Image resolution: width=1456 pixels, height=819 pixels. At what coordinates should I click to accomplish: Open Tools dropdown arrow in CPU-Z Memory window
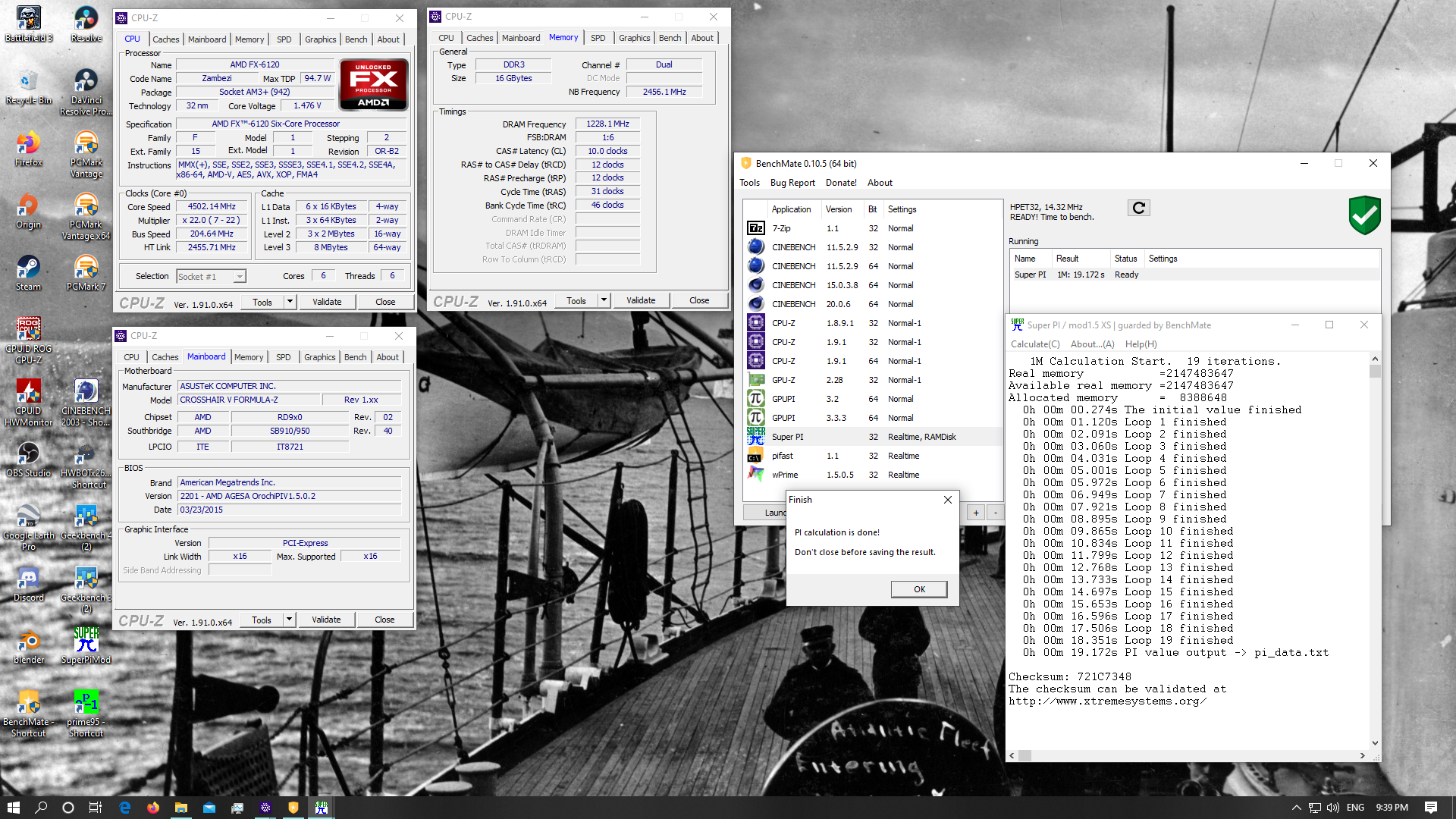(x=604, y=300)
